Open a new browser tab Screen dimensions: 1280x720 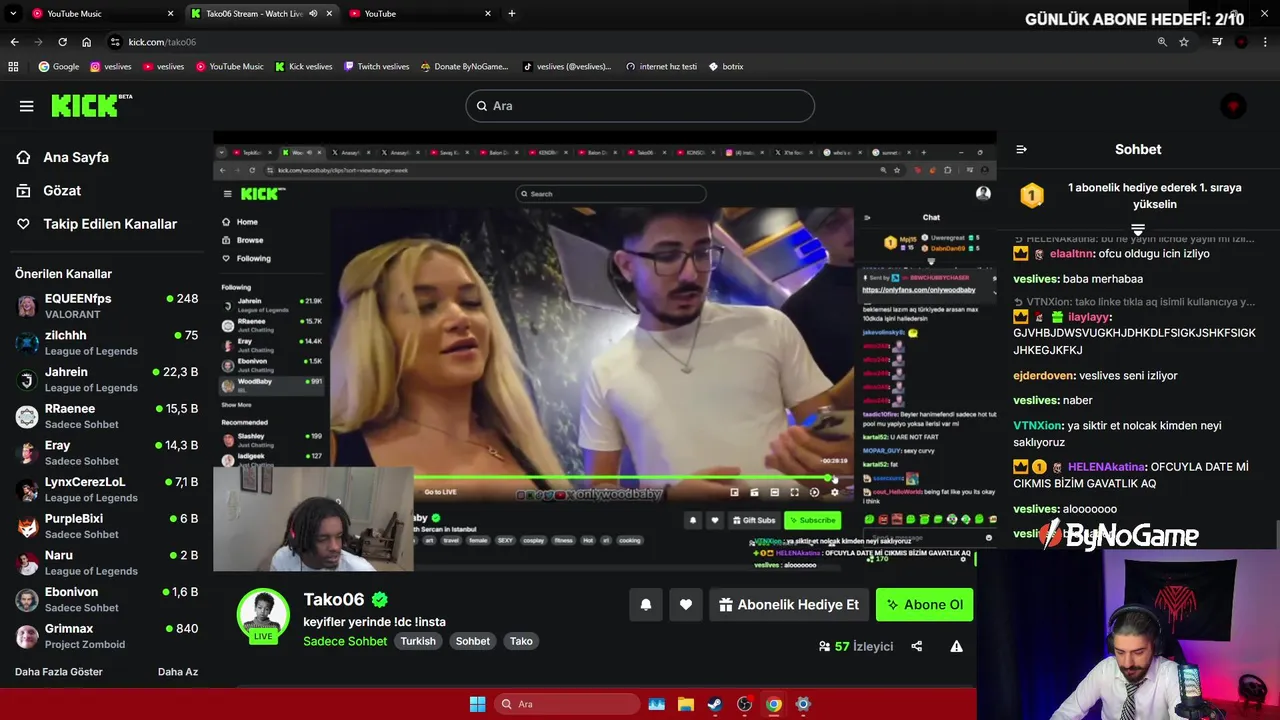point(512,13)
